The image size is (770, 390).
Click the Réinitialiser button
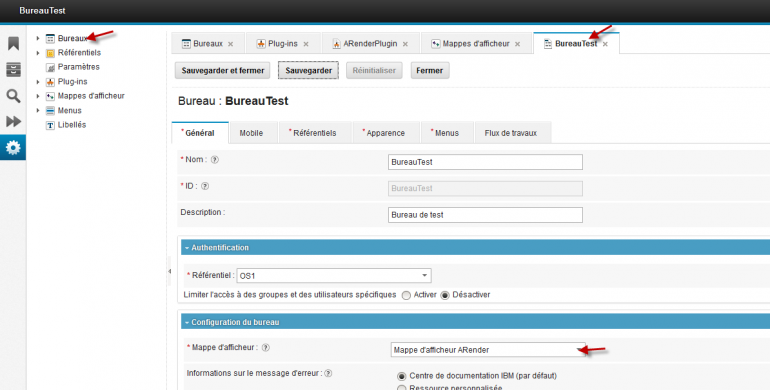click(374, 70)
